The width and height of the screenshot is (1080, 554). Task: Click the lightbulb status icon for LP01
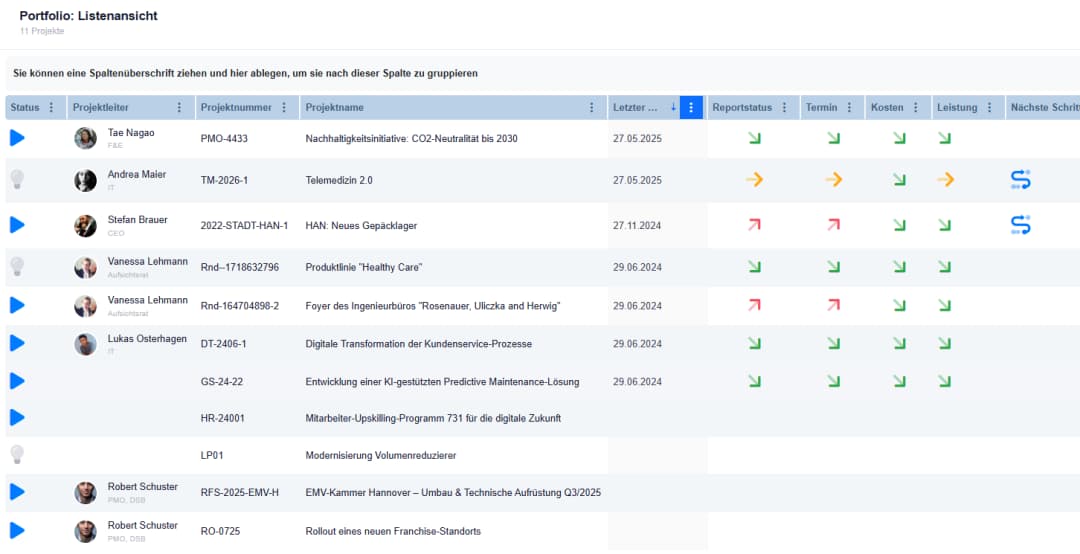(17, 455)
